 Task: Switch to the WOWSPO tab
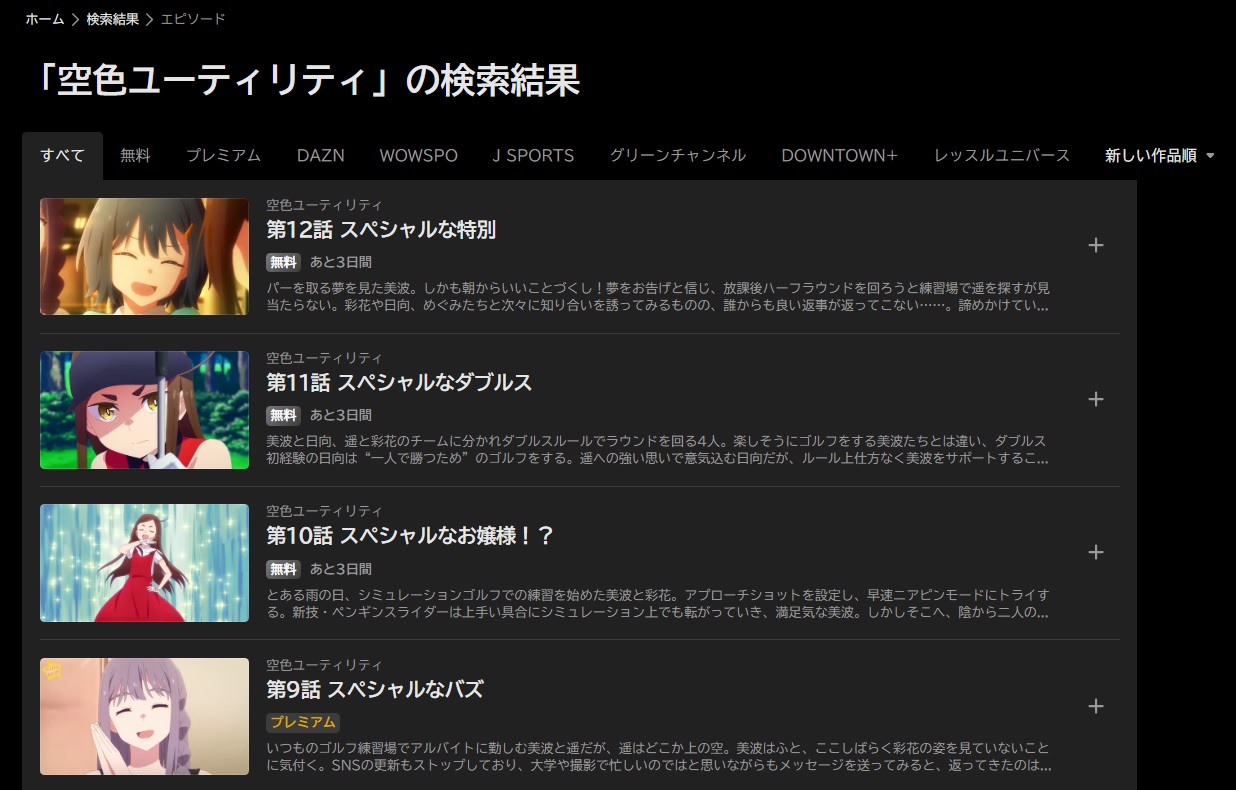click(418, 156)
